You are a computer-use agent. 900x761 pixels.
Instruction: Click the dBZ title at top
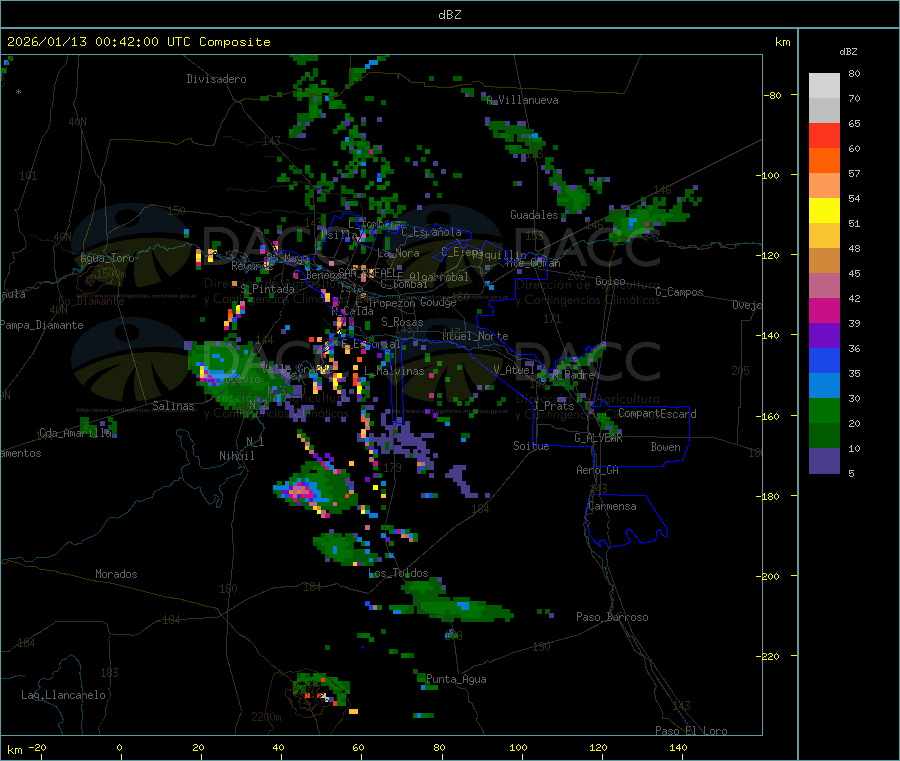click(449, 15)
